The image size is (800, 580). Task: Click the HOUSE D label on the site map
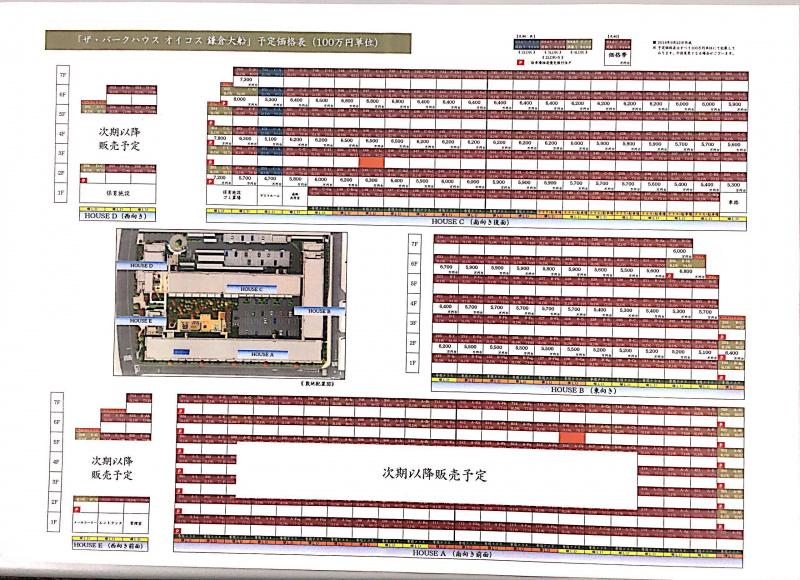pos(139,265)
